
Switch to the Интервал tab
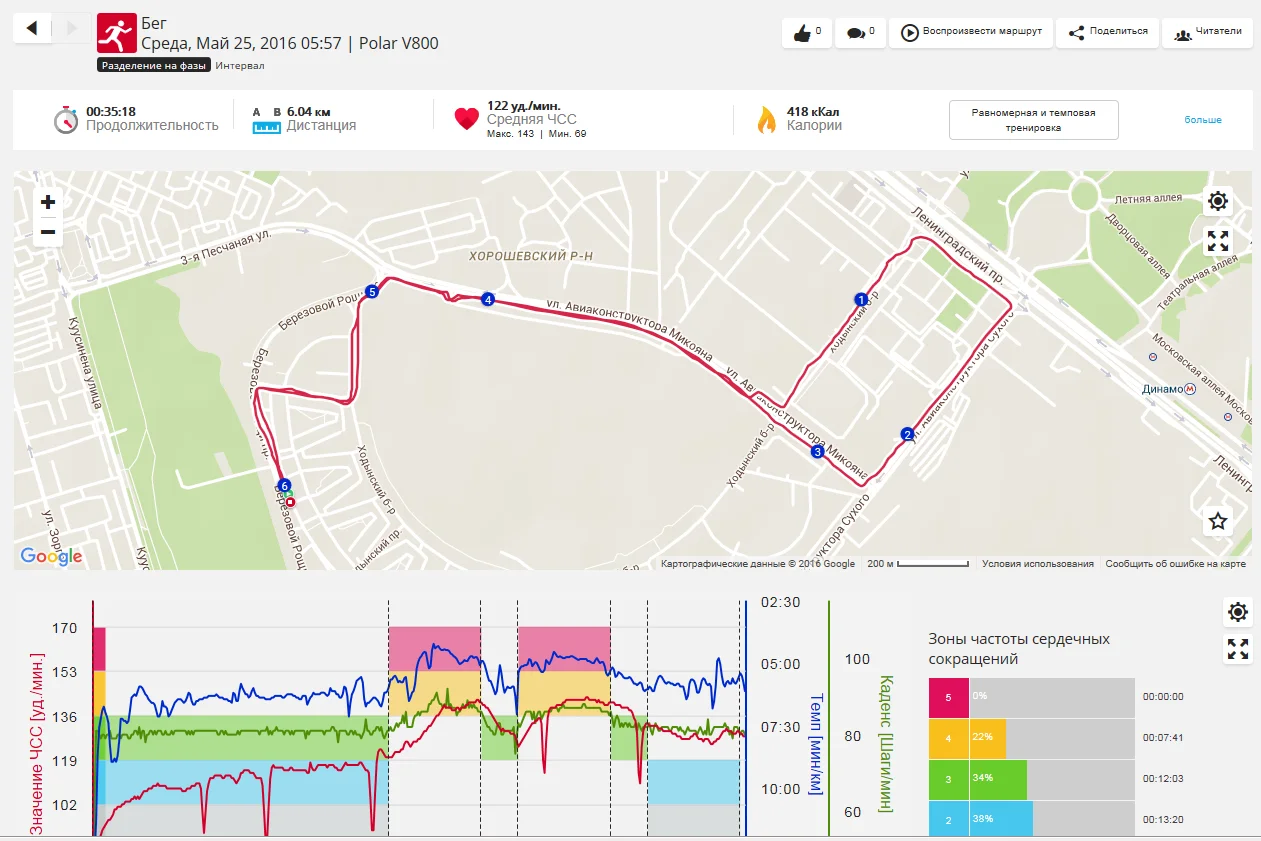[240, 66]
